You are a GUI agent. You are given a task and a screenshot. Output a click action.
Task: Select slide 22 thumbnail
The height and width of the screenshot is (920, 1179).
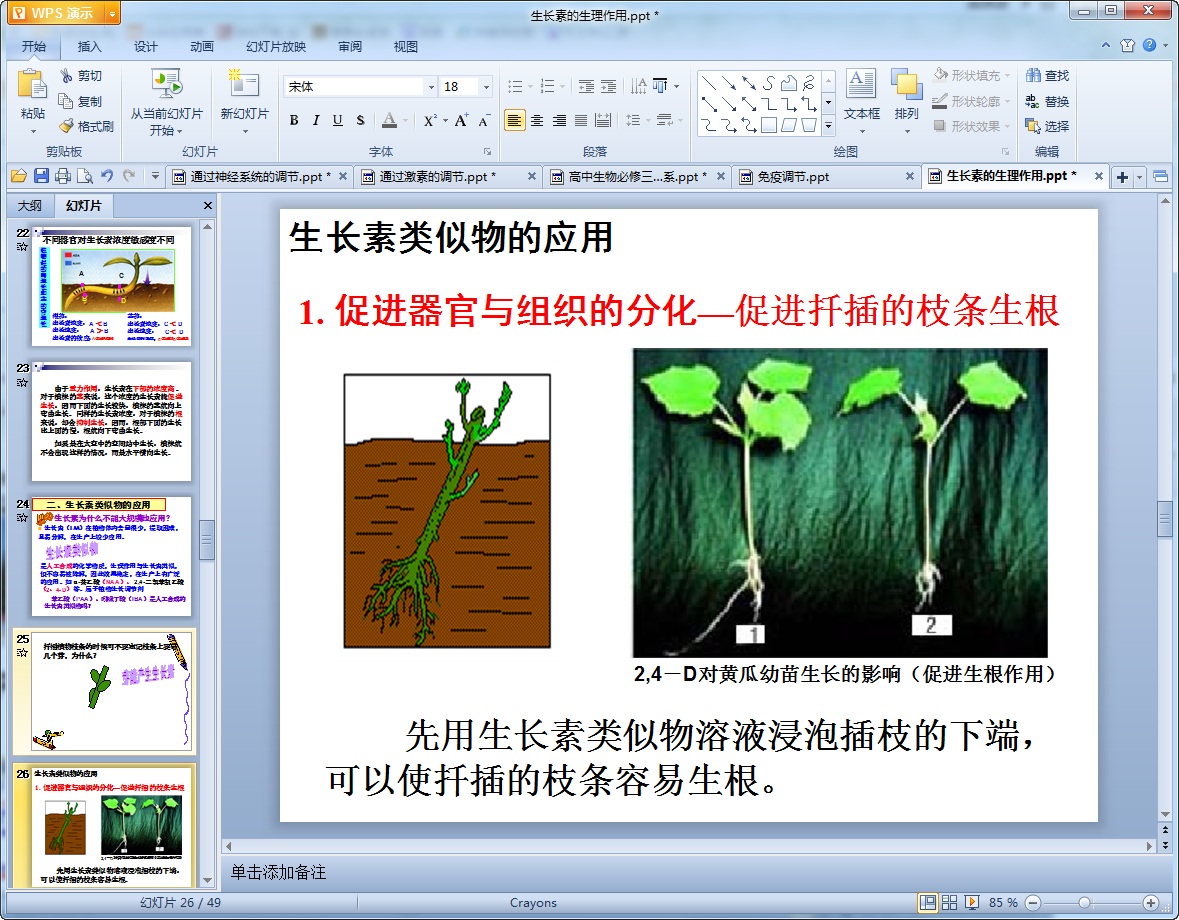point(111,286)
